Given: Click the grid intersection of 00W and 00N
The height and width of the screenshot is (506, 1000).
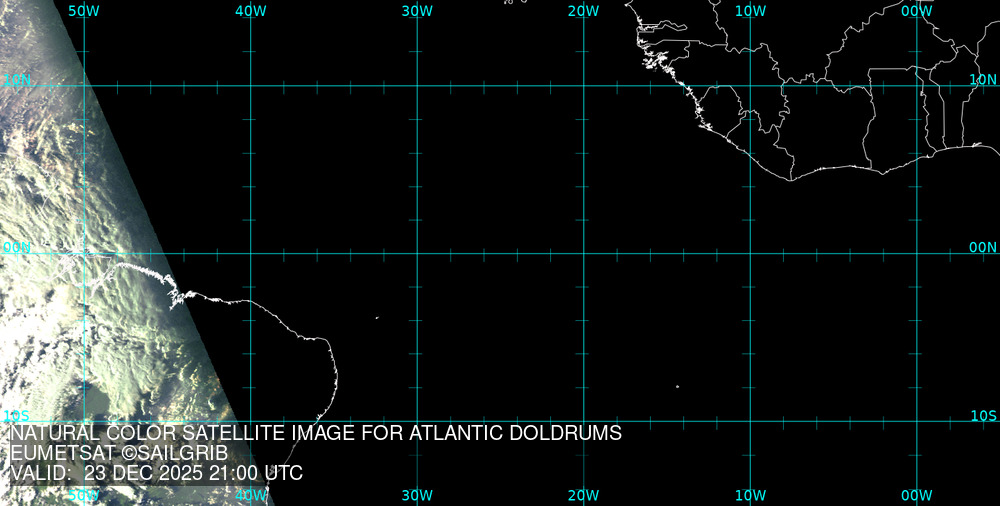Looking at the screenshot, I should click(x=917, y=253).
